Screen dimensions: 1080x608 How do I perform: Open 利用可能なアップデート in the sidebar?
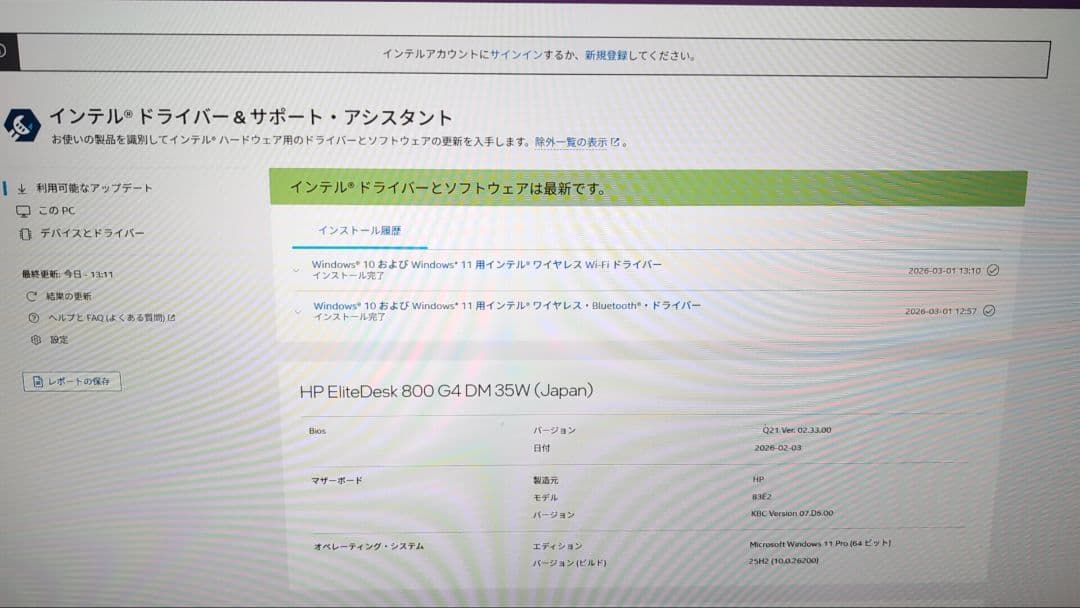[x=94, y=188]
